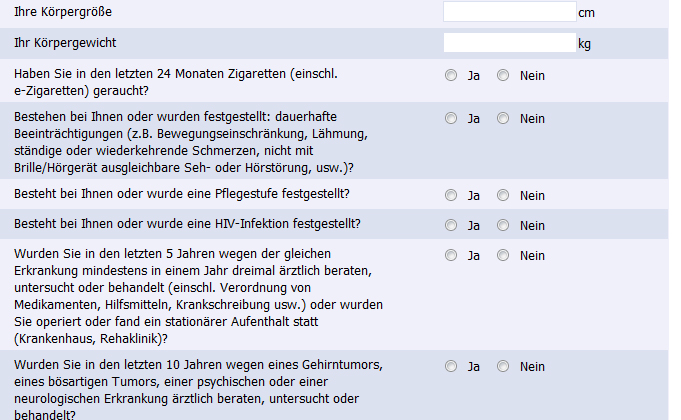The height and width of the screenshot is (420, 681).
Task: Mark Ja for the Pflegestufe question
Action: (x=451, y=194)
